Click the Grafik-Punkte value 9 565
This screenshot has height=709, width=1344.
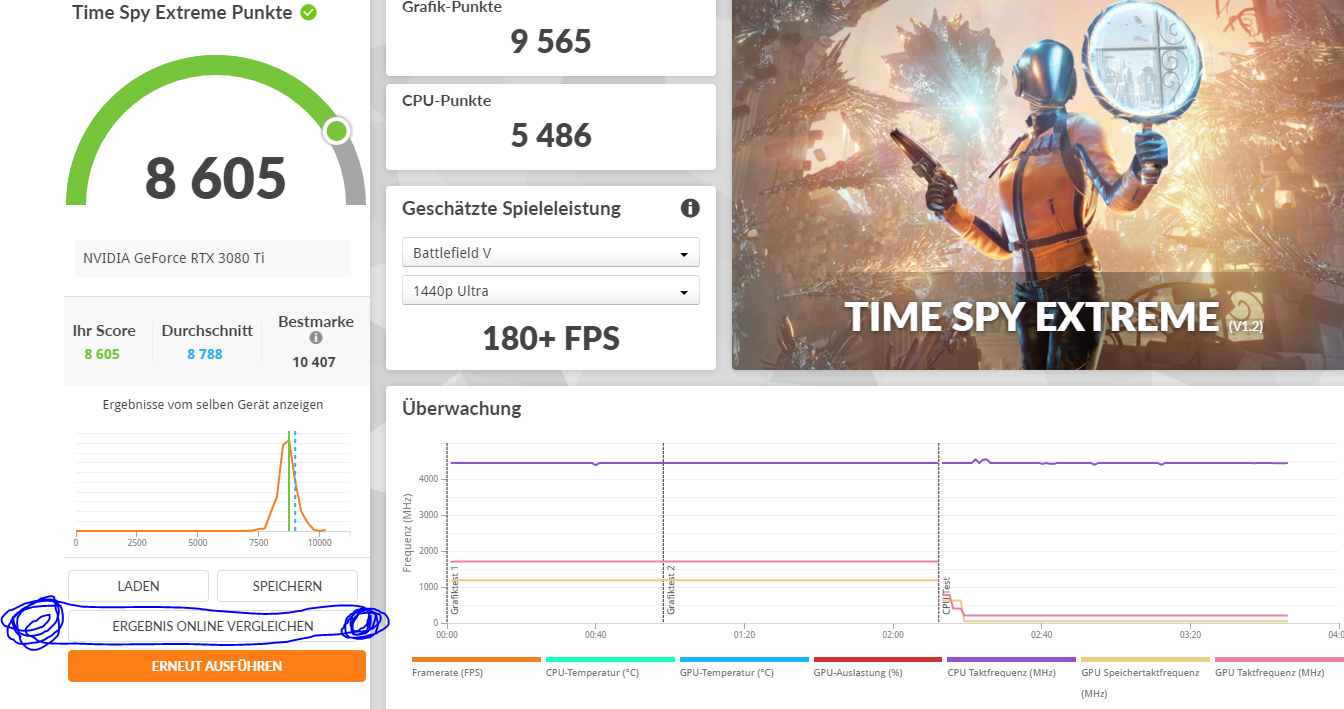coord(551,42)
